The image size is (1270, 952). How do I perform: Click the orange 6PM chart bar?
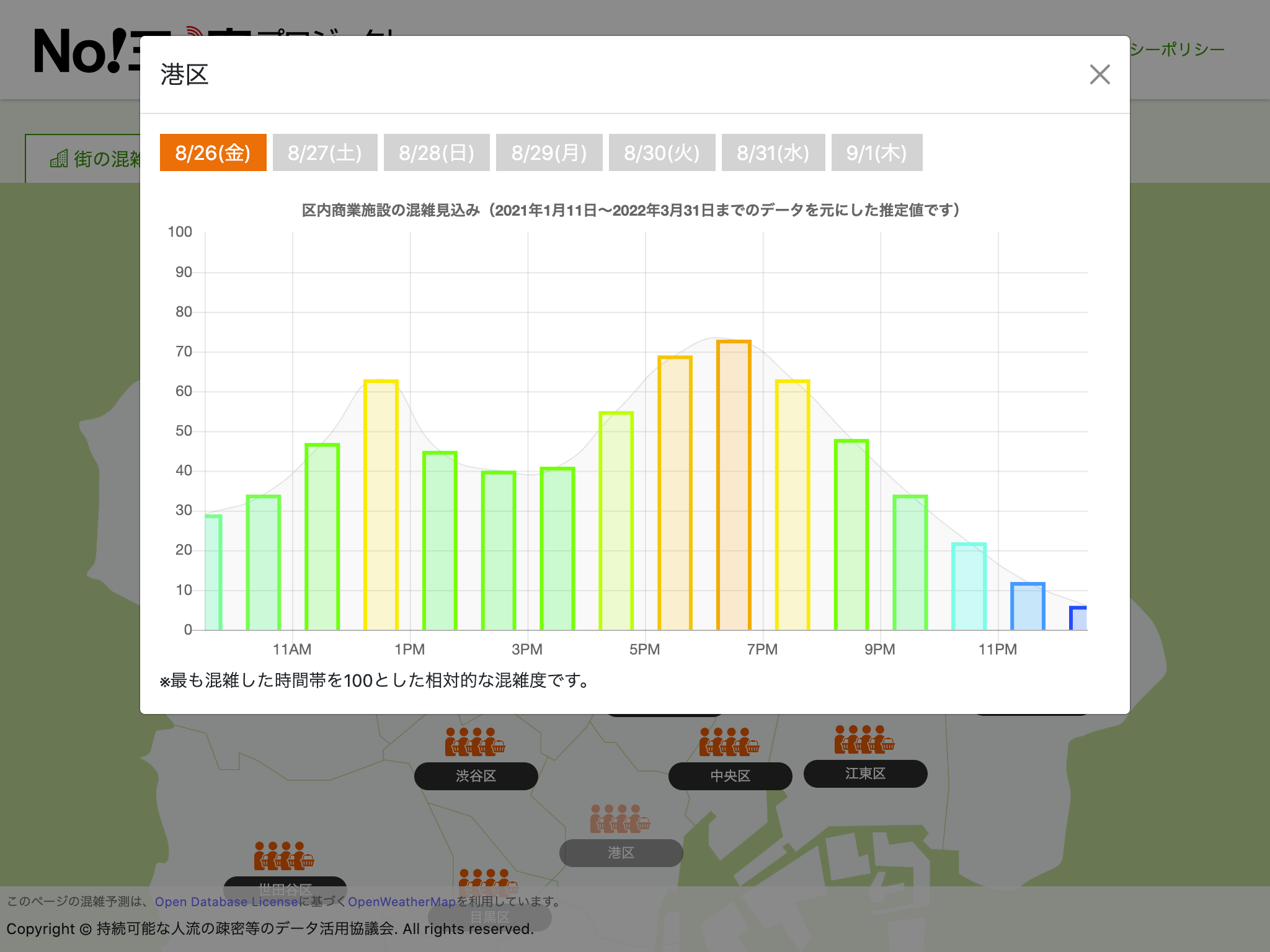pos(675,493)
